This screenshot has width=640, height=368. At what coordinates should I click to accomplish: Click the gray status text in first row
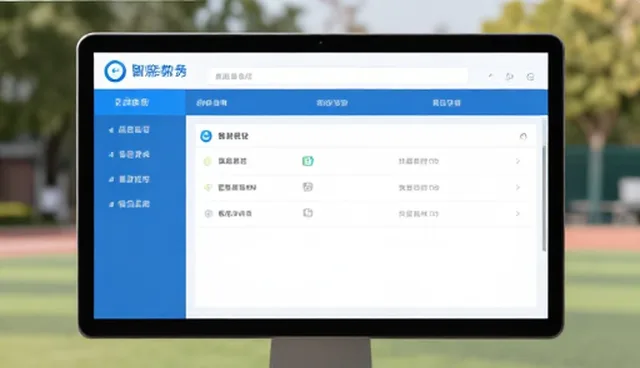(x=418, y=161)
